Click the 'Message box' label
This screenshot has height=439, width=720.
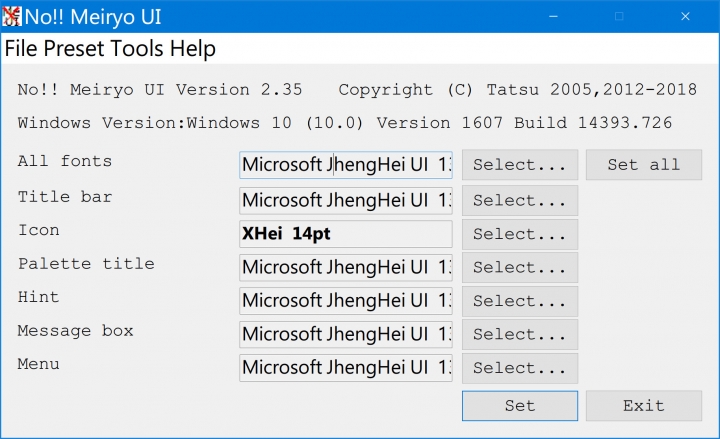75,331
